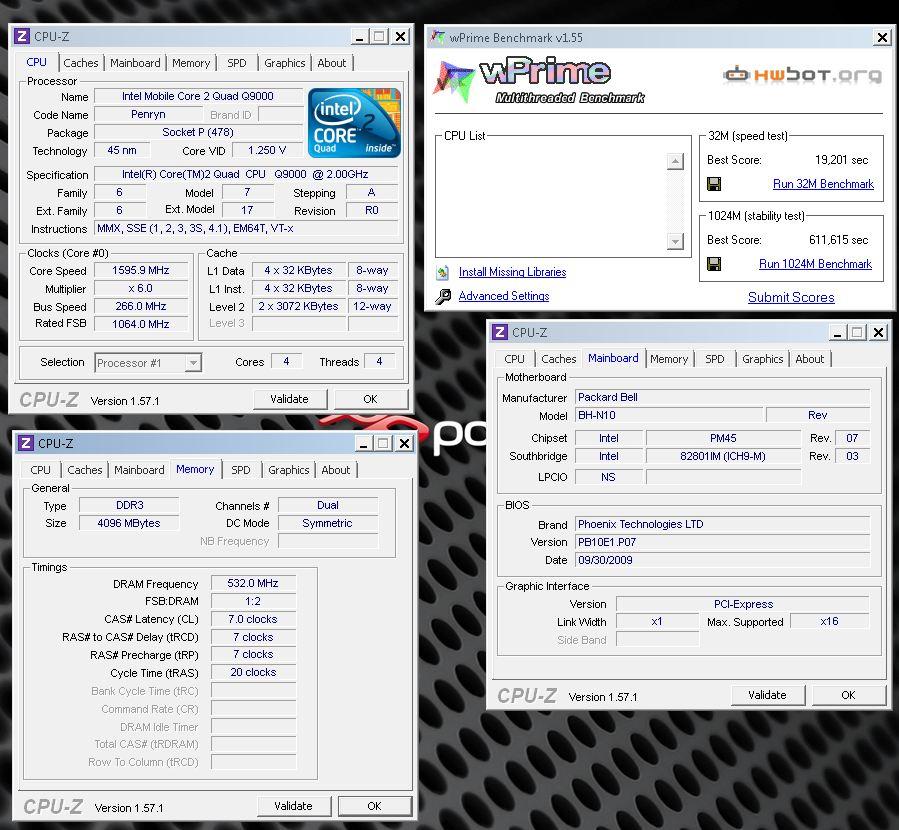Click OK in the Memory CPU-Z window
899x830 pixels.
[x=374, y=806]
